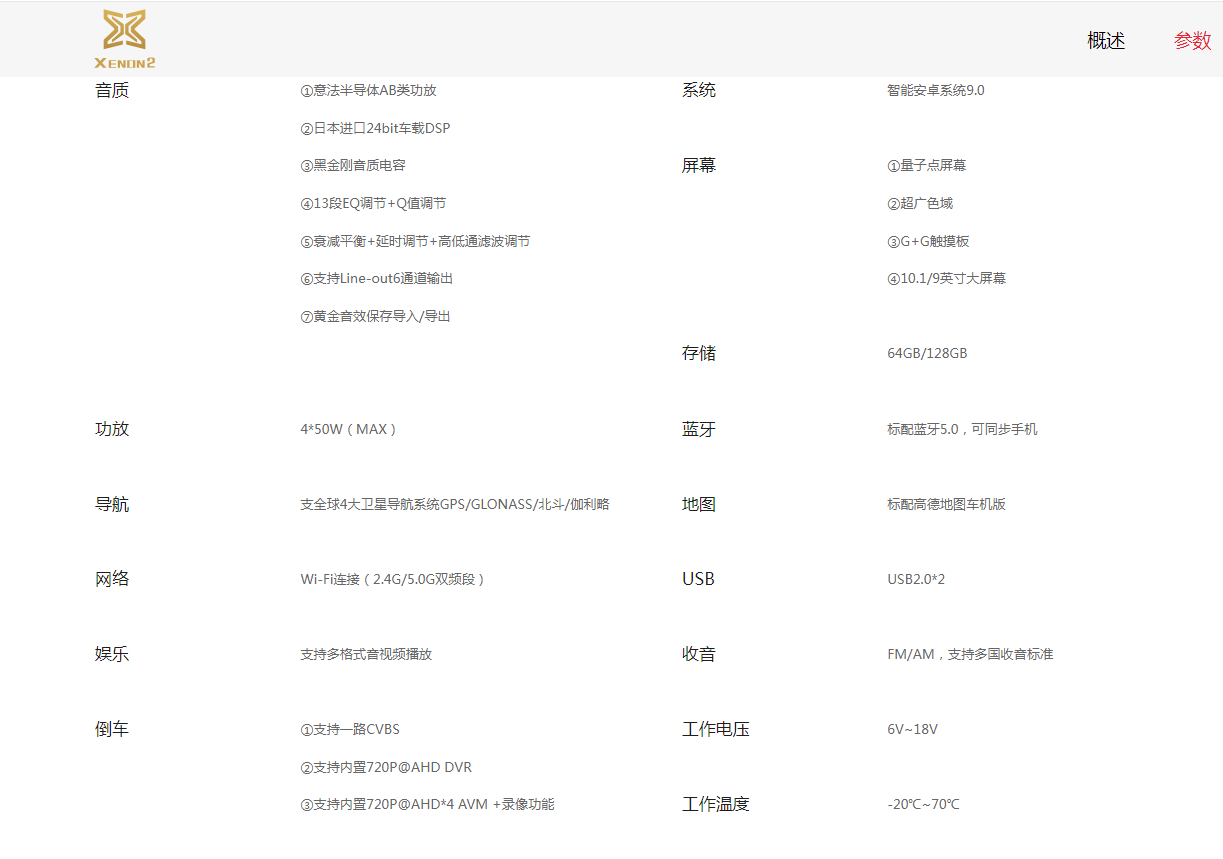Image resolution: width=1223 pixels, height=859 pixels.
Task: Select the 导航 navigation spec label
Action: [112, 504]
